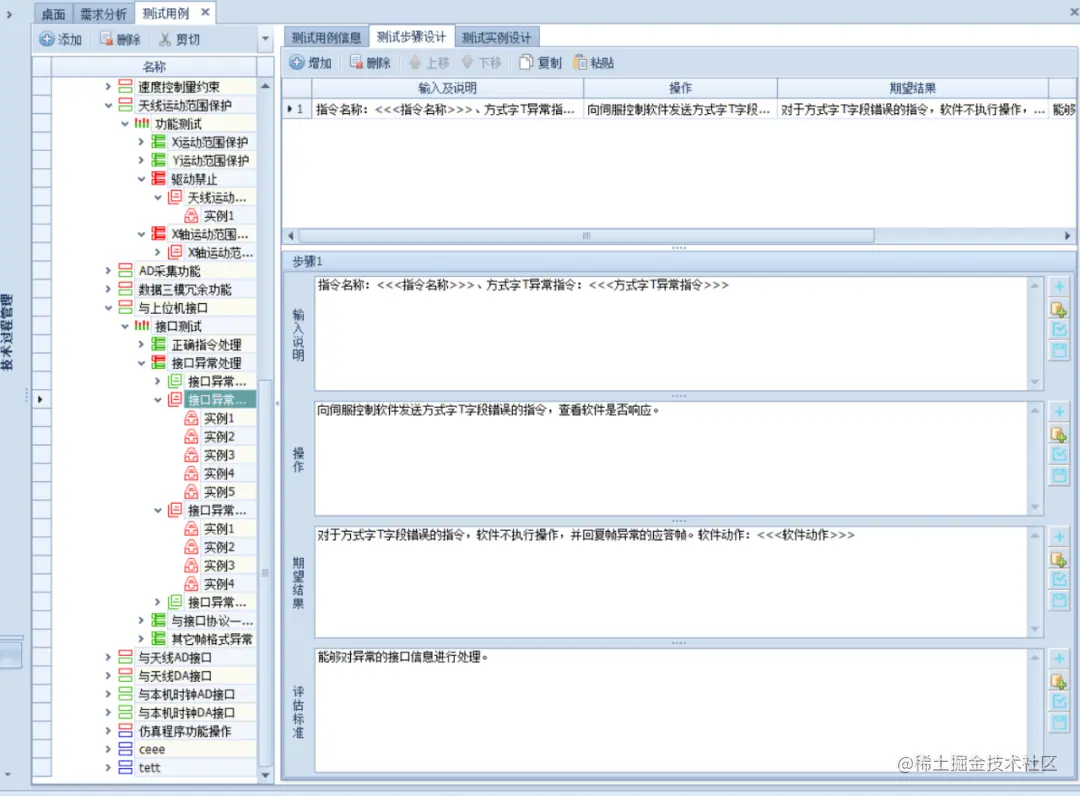Expand the 数据三模冗余功能 node
Image resolution: width=1080 pixels, height=796 pixels.
(108, 289)
